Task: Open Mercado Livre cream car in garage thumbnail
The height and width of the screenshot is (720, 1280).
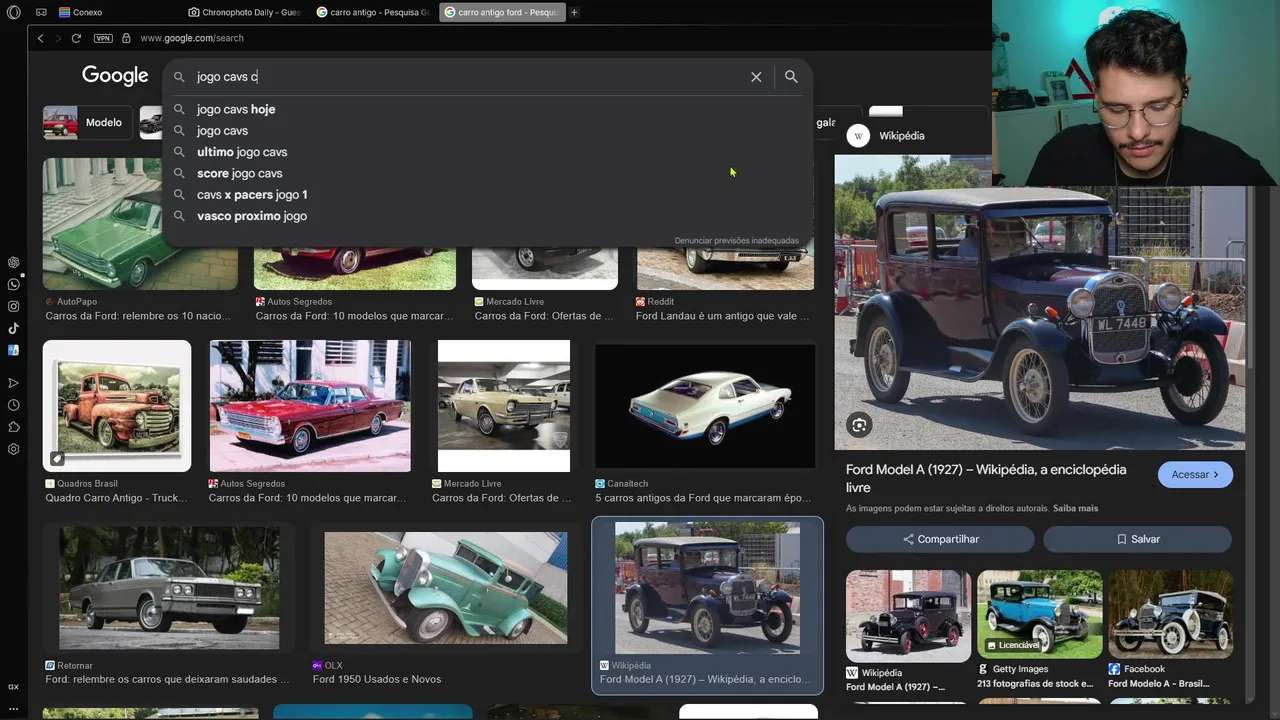Action: (x=504, y=406)
